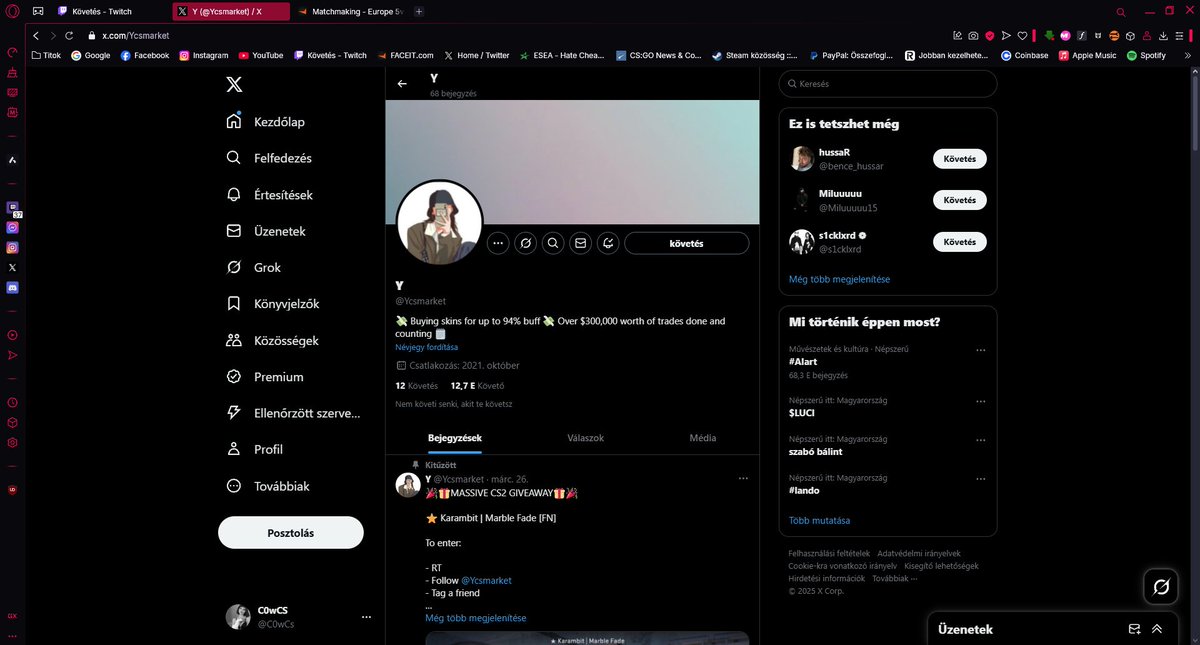Switch to the Média tab
The width and height of the screenshot is (1200, 645).
click(702, 438)
